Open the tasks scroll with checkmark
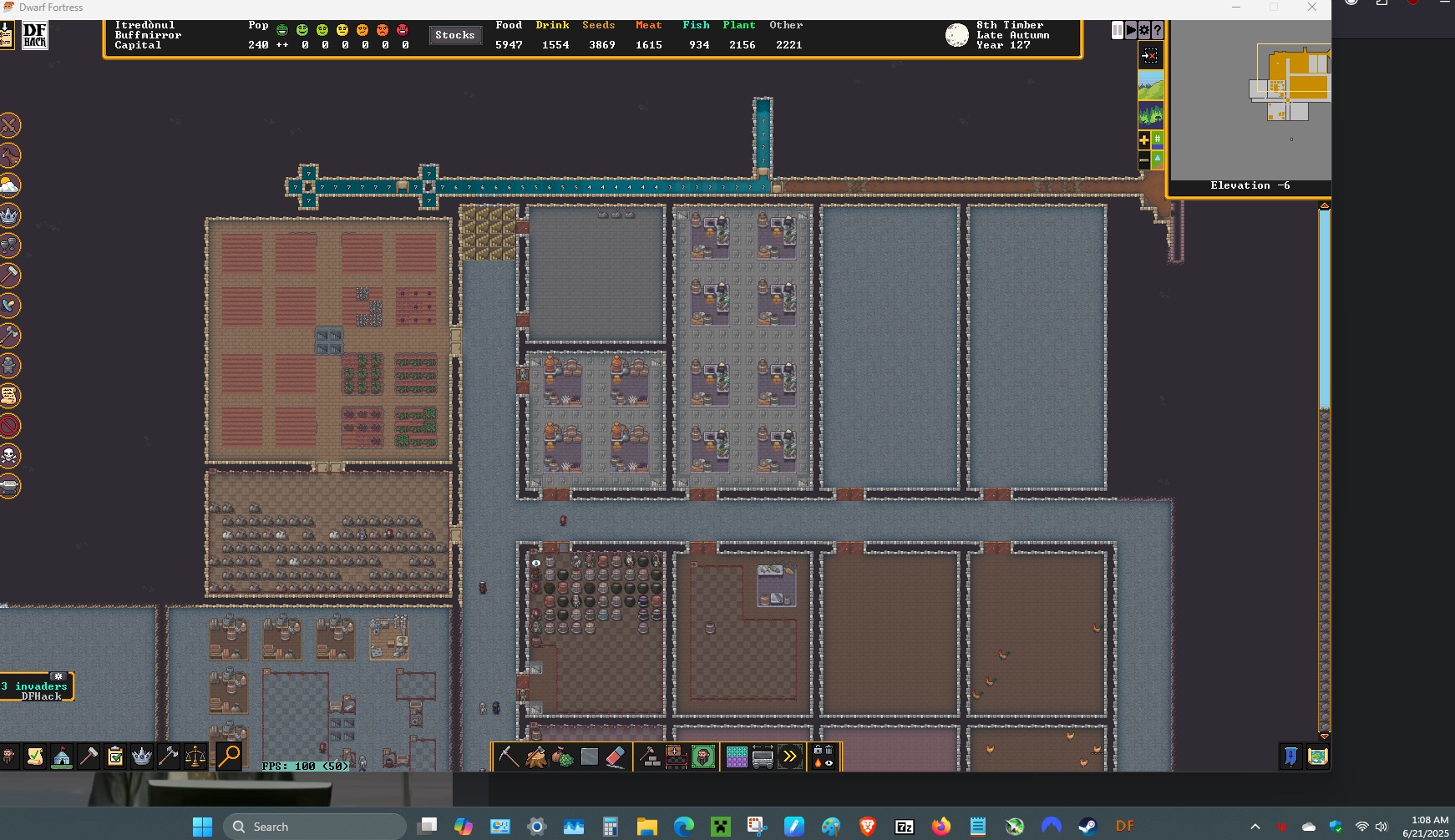 [35, 757]
